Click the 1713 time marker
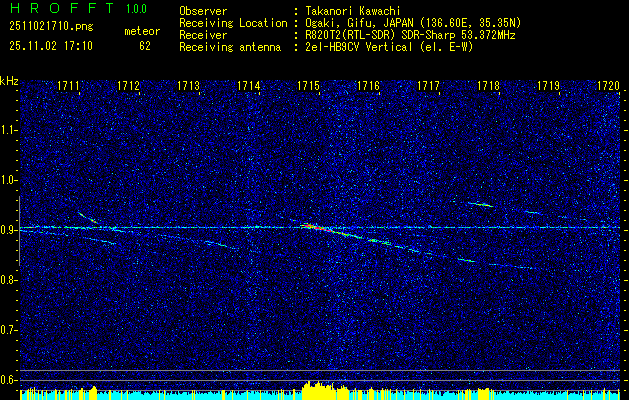Viewport: 629px width, 400px height. coord(189,85)
